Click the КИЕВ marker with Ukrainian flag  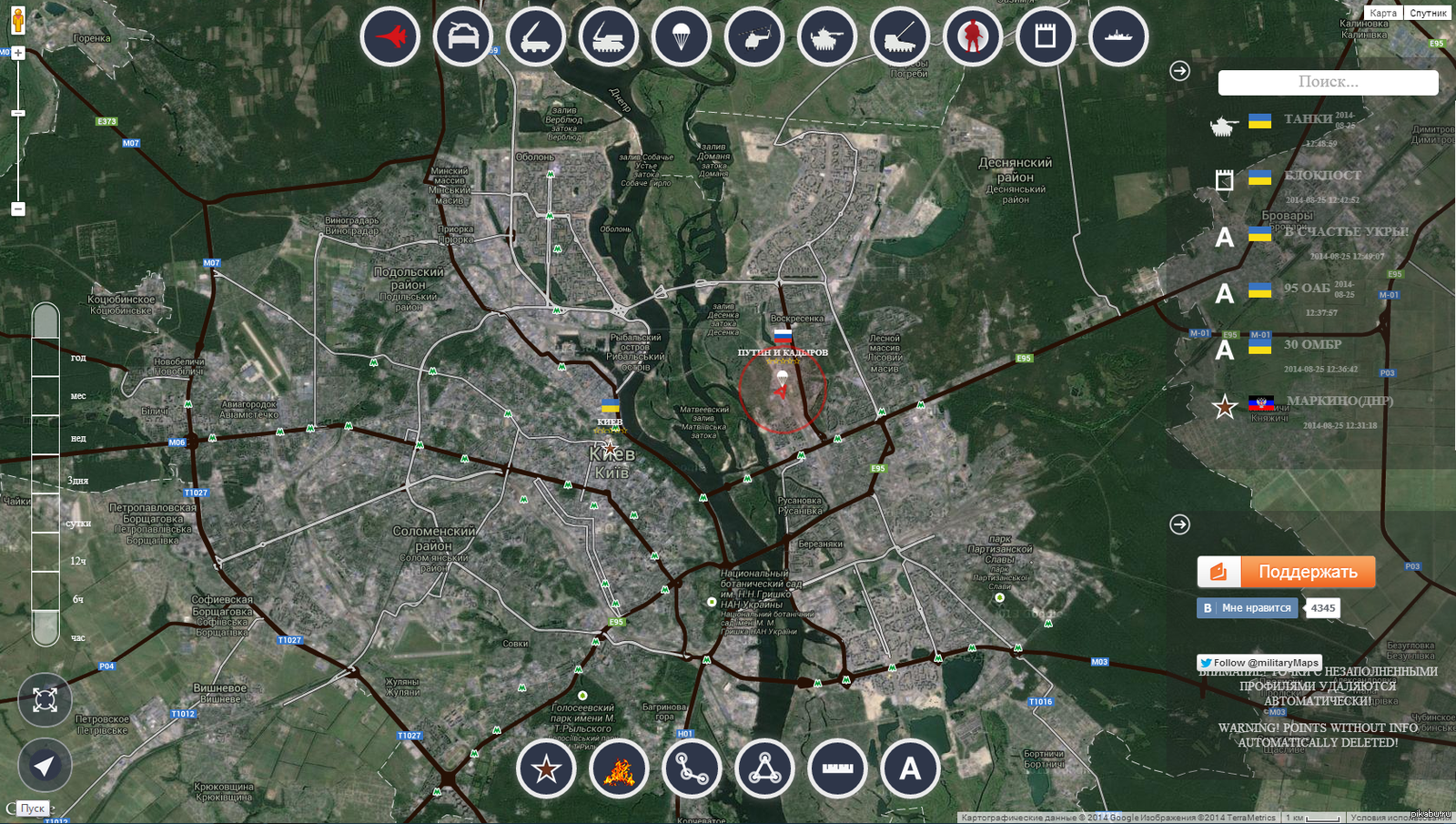[610, 412]
